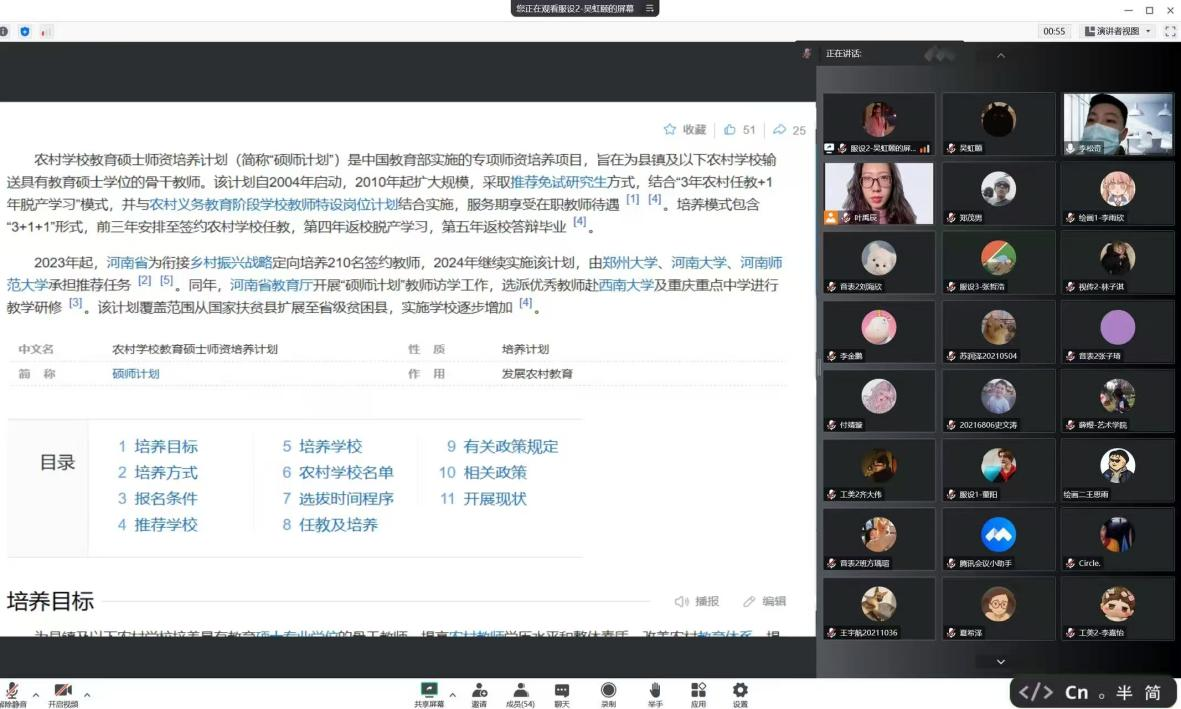Raise hand using the 举手 icon

point(655,690)
